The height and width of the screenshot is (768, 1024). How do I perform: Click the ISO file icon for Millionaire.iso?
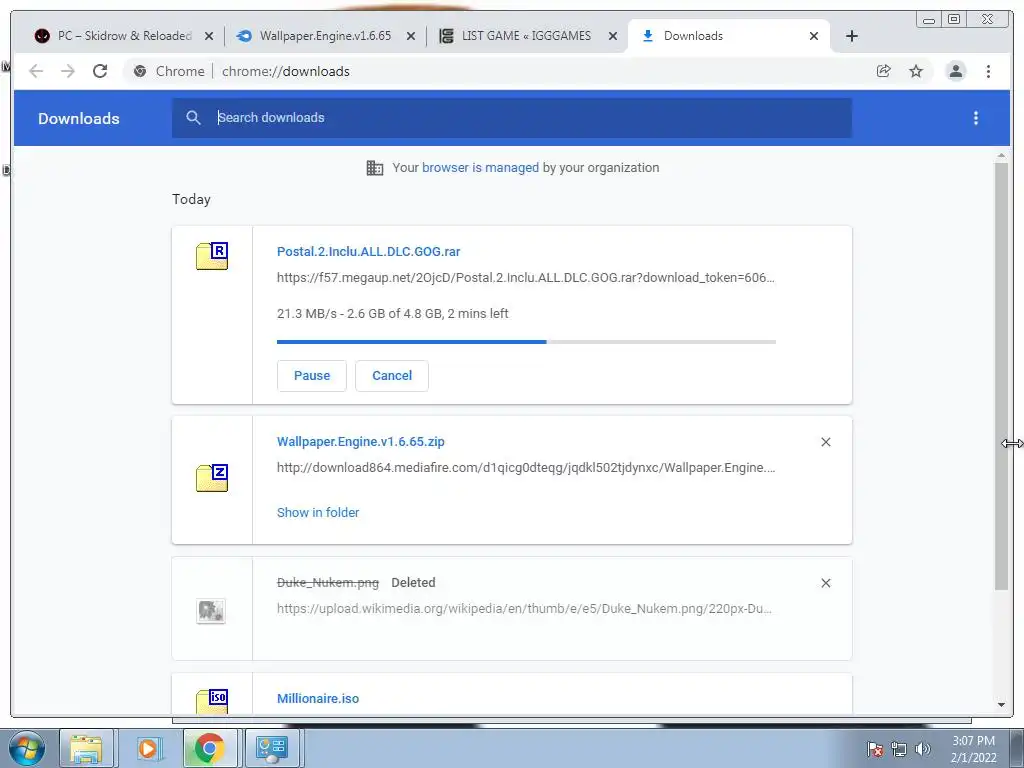[x=212, y=701]
